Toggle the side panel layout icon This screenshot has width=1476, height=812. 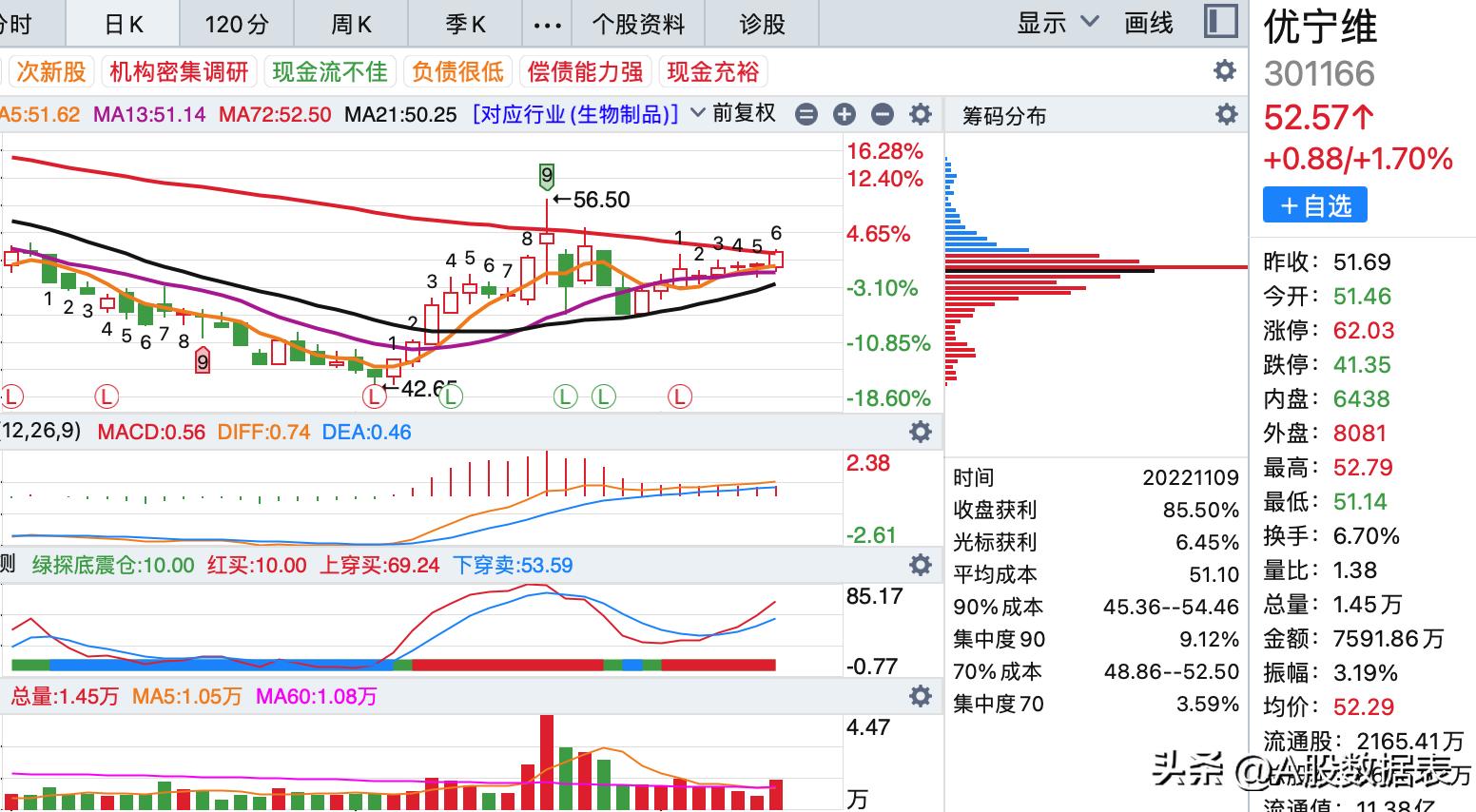pyautogui.click(x=1220, y=22)
